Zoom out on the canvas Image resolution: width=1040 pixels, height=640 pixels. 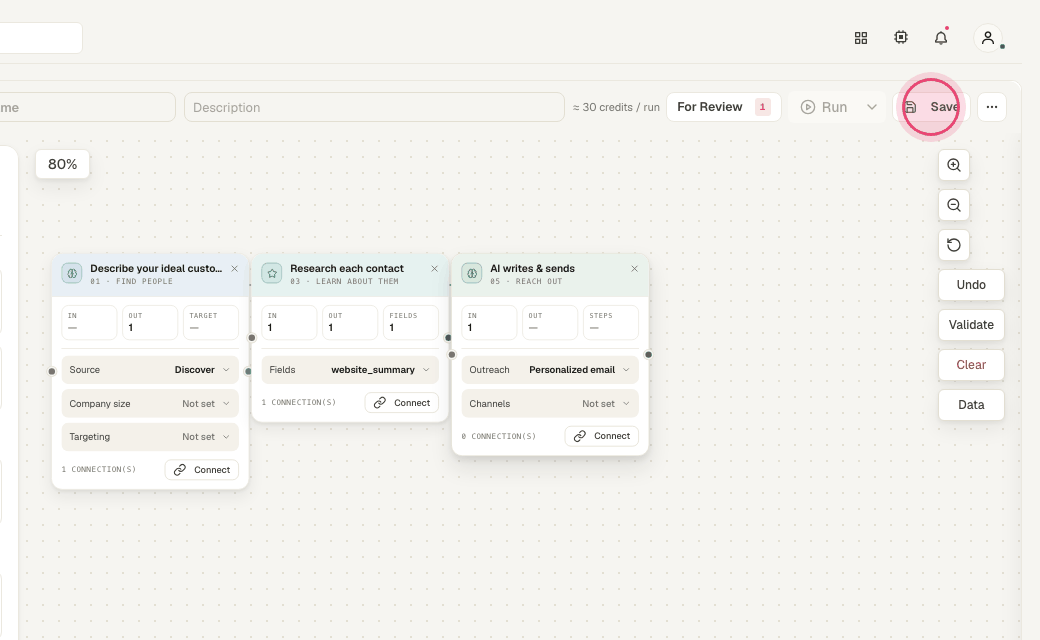(x=954, y=205)
